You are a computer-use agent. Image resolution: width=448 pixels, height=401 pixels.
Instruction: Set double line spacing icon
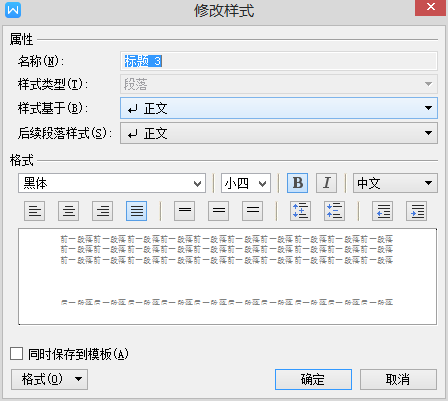253,211
